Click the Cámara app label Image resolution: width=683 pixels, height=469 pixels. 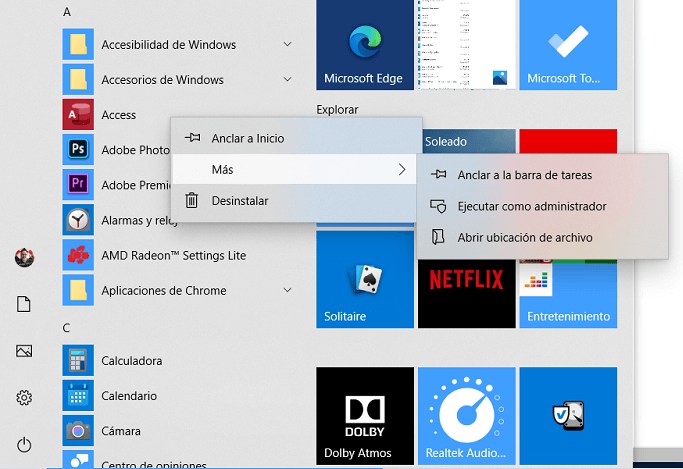[x=121, y=431]
